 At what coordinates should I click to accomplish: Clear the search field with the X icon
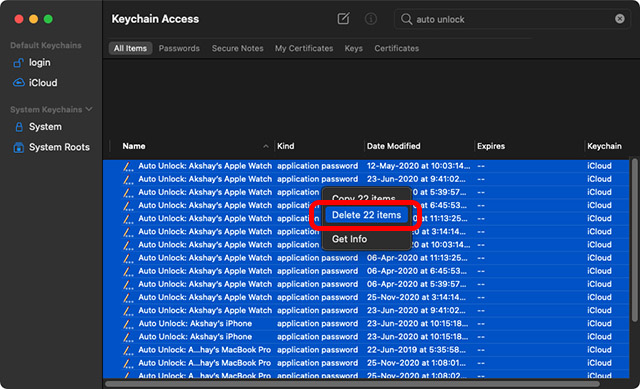click(620, 19)
